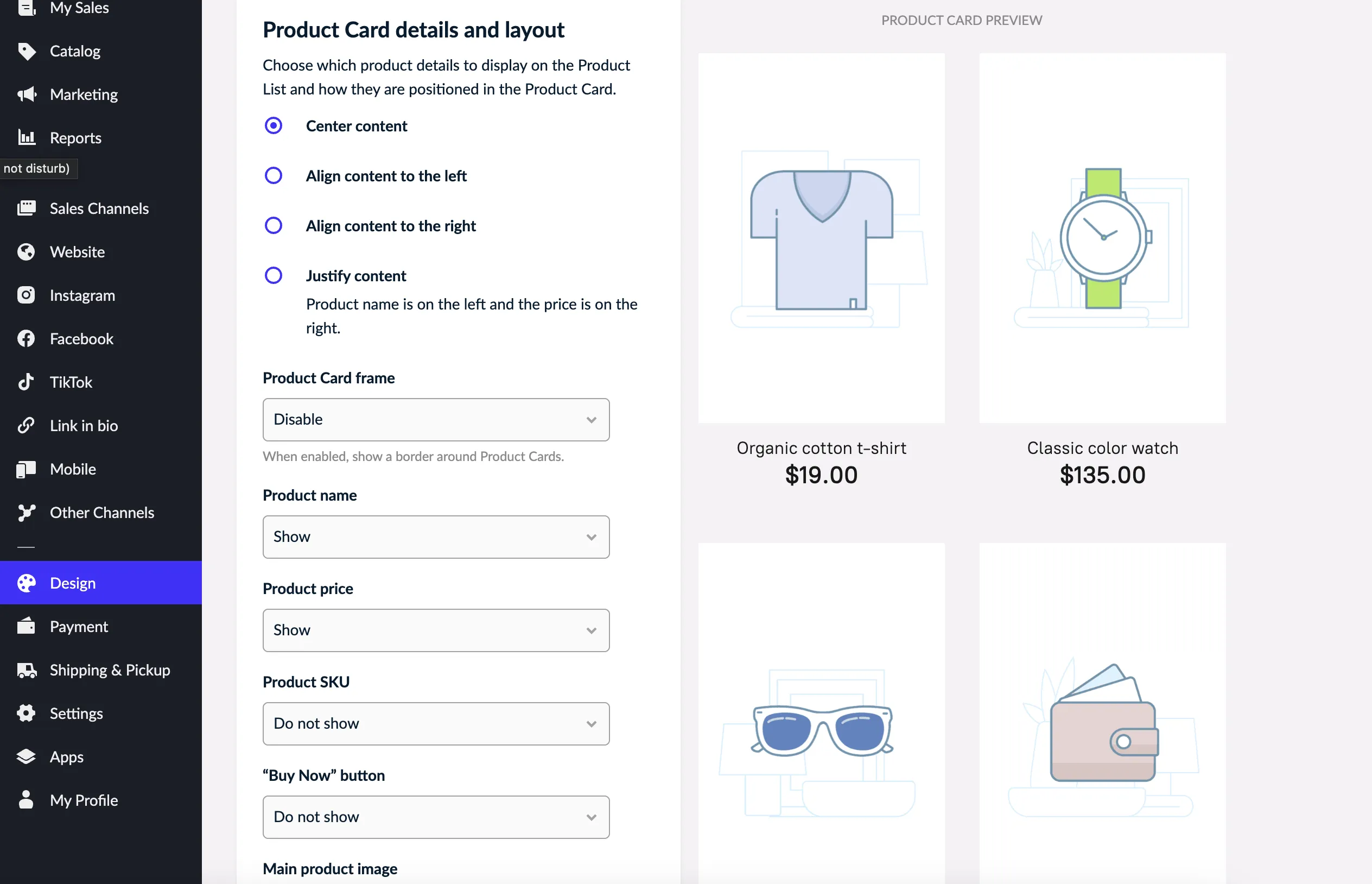Screen dimensions: 1372x884
Task: Open Shipping & Pickup settings
Action: point(110,669)
